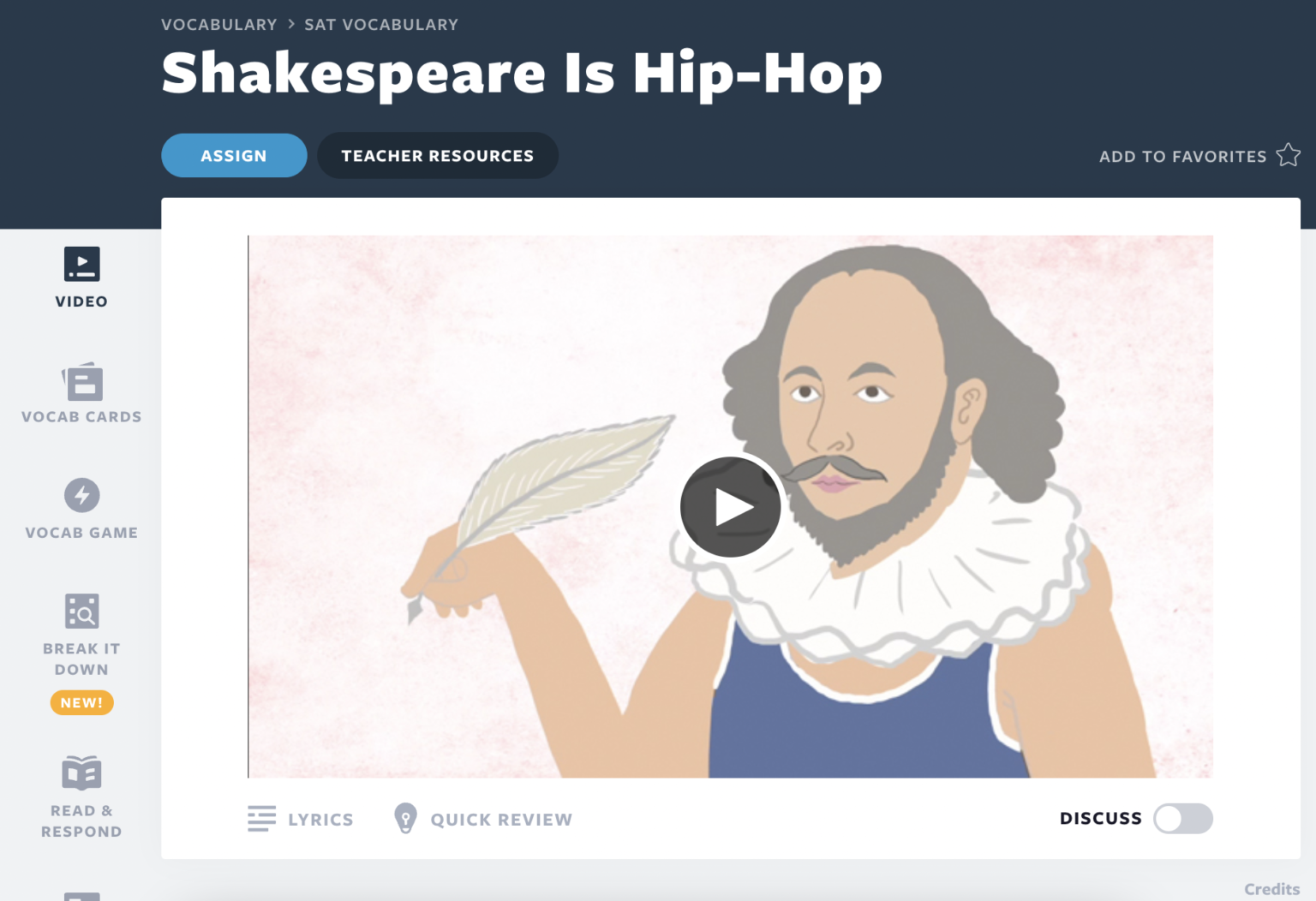Select the Video section icon

[x=81, y=264]
